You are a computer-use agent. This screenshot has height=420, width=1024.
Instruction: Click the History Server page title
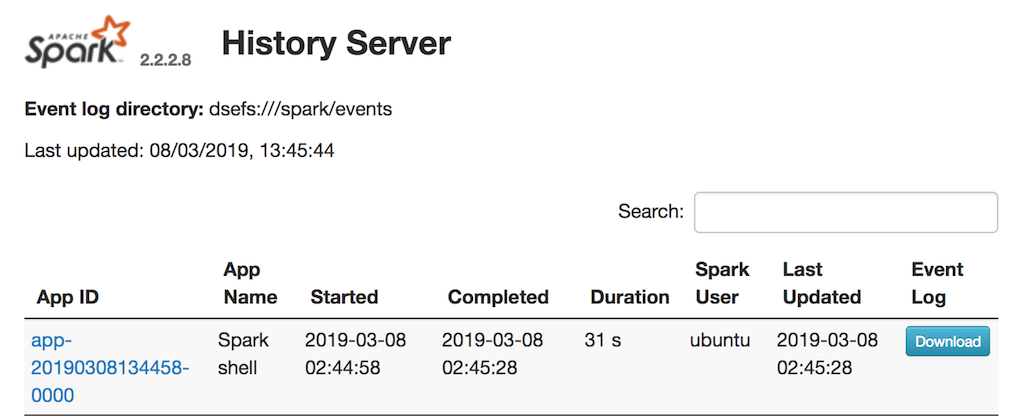point(336,43)
